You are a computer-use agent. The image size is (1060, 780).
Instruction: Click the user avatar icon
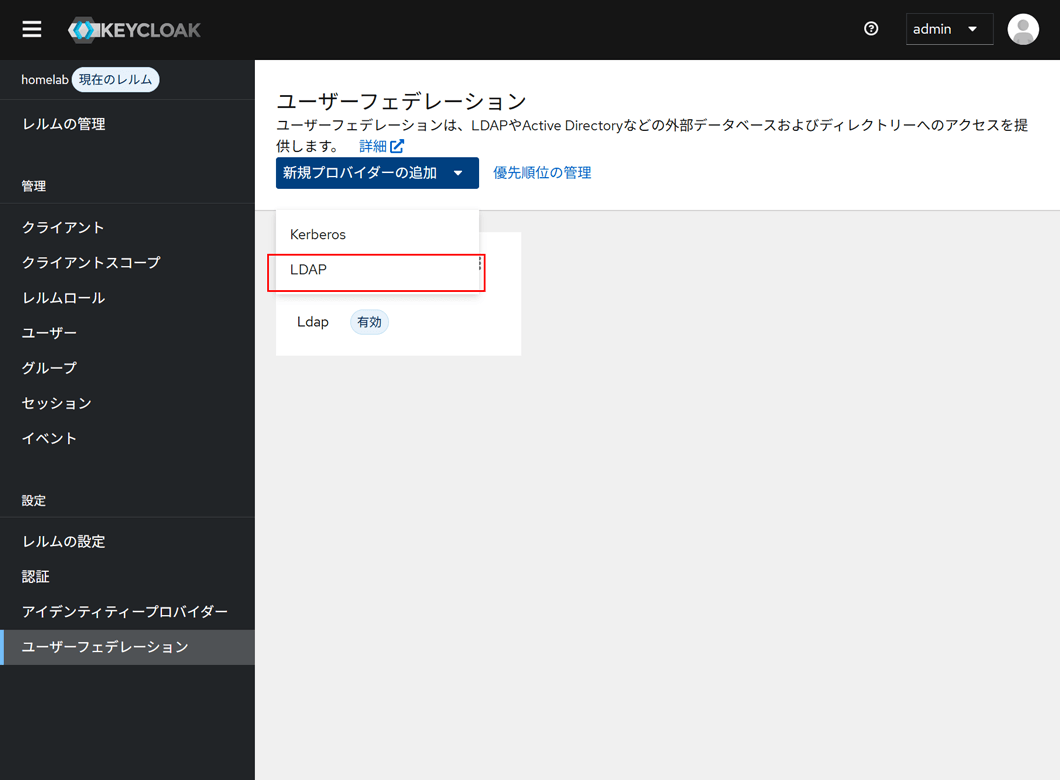pos(1022,29)
